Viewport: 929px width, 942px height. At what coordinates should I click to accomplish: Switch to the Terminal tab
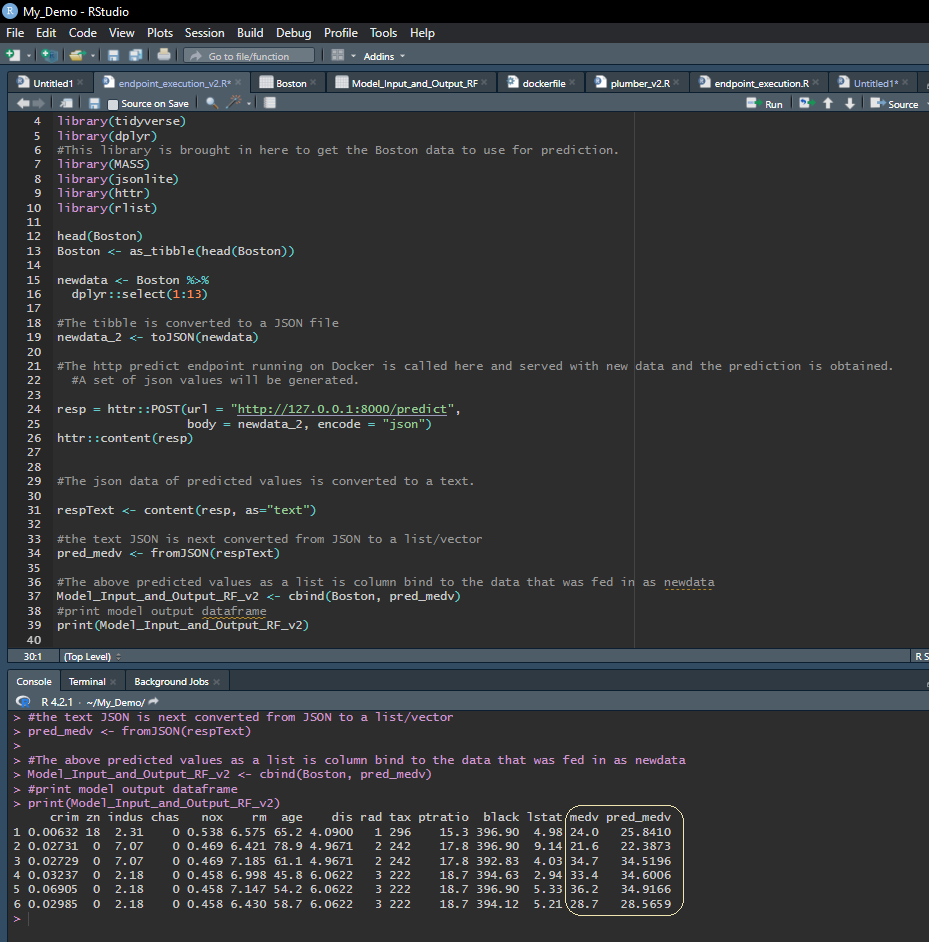click(87, 681)
